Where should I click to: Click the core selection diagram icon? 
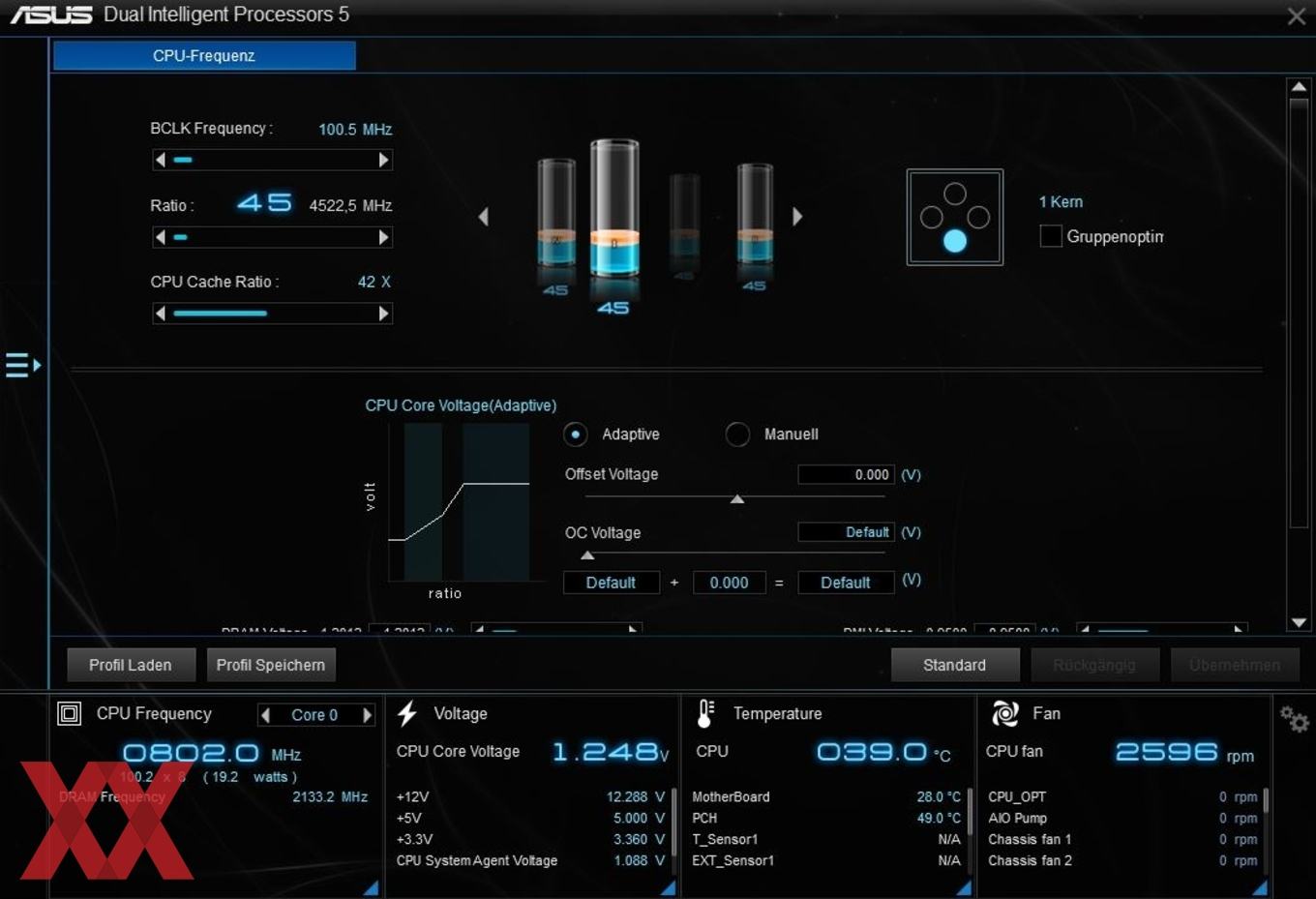click(x=955, y=218)
